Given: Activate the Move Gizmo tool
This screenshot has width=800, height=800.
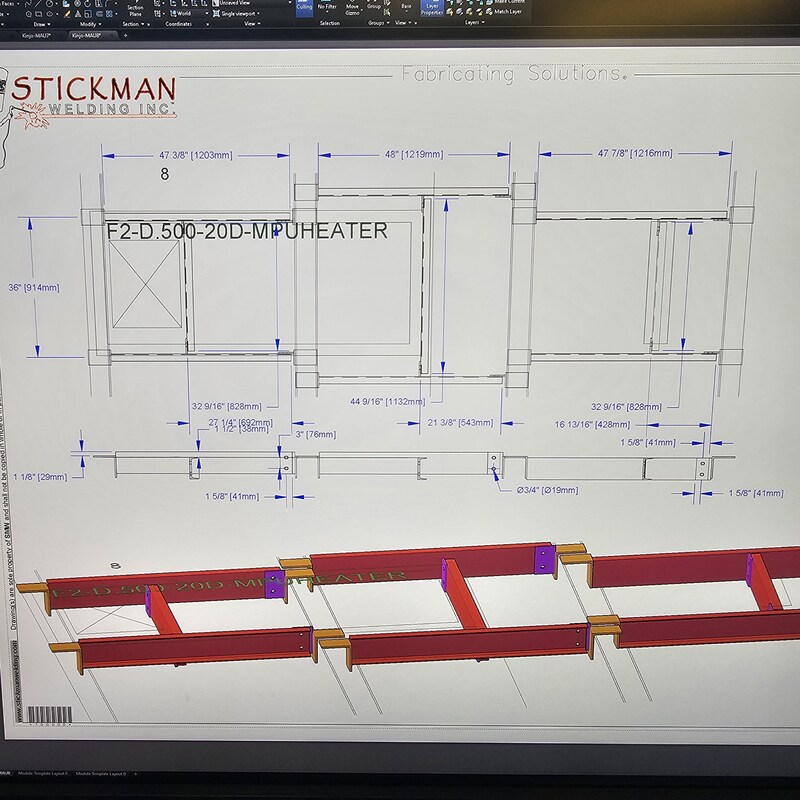Looking at the screenshot, I should point(352,8).
